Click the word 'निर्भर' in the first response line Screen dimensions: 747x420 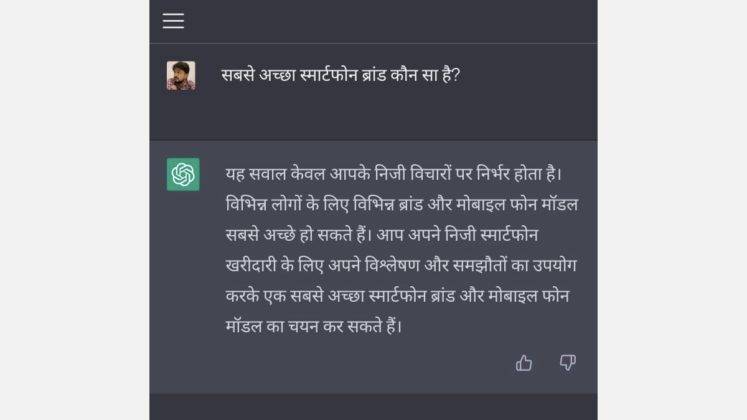click(493, 174)
